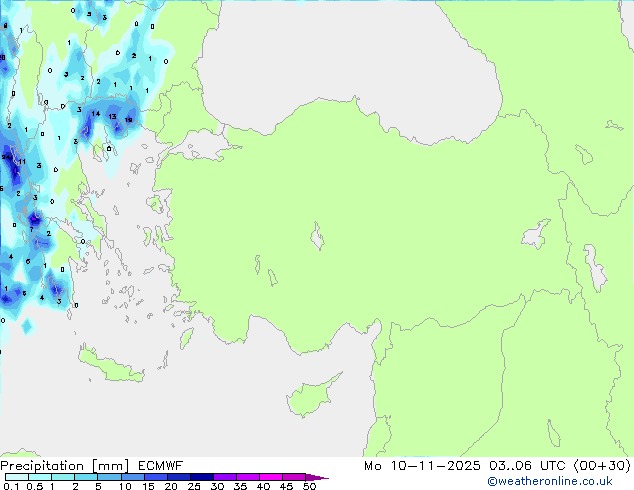Click legend scale label "10"
The width and height of the screenshot is (634, 490).
coord(125,486)
